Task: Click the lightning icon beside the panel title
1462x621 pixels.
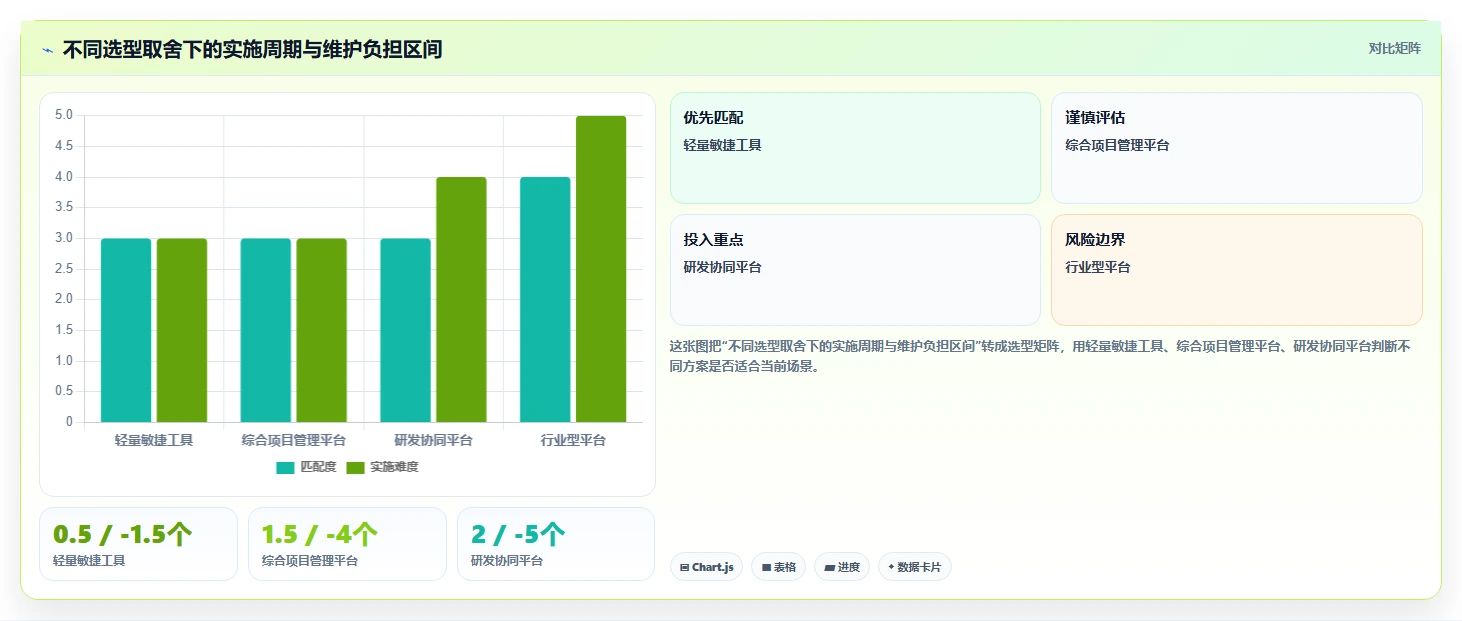Action: coord(47,50)
